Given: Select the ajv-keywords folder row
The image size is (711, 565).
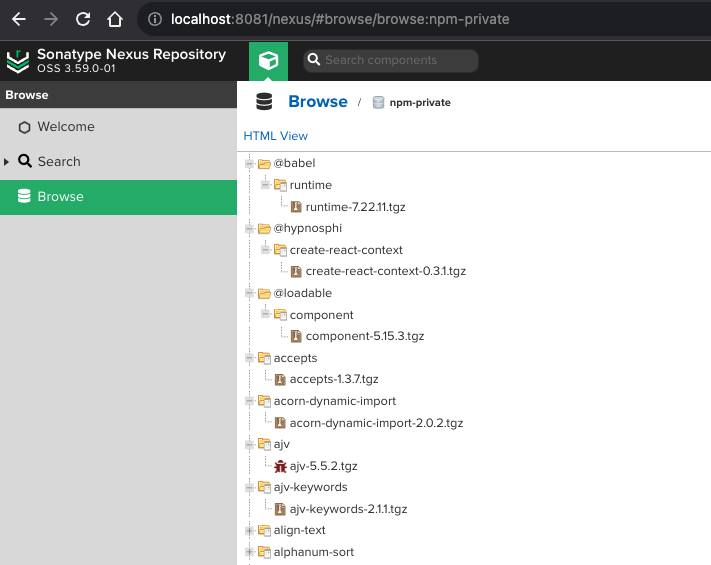Looking at the screenshot, I should click(x=311, y=487).
